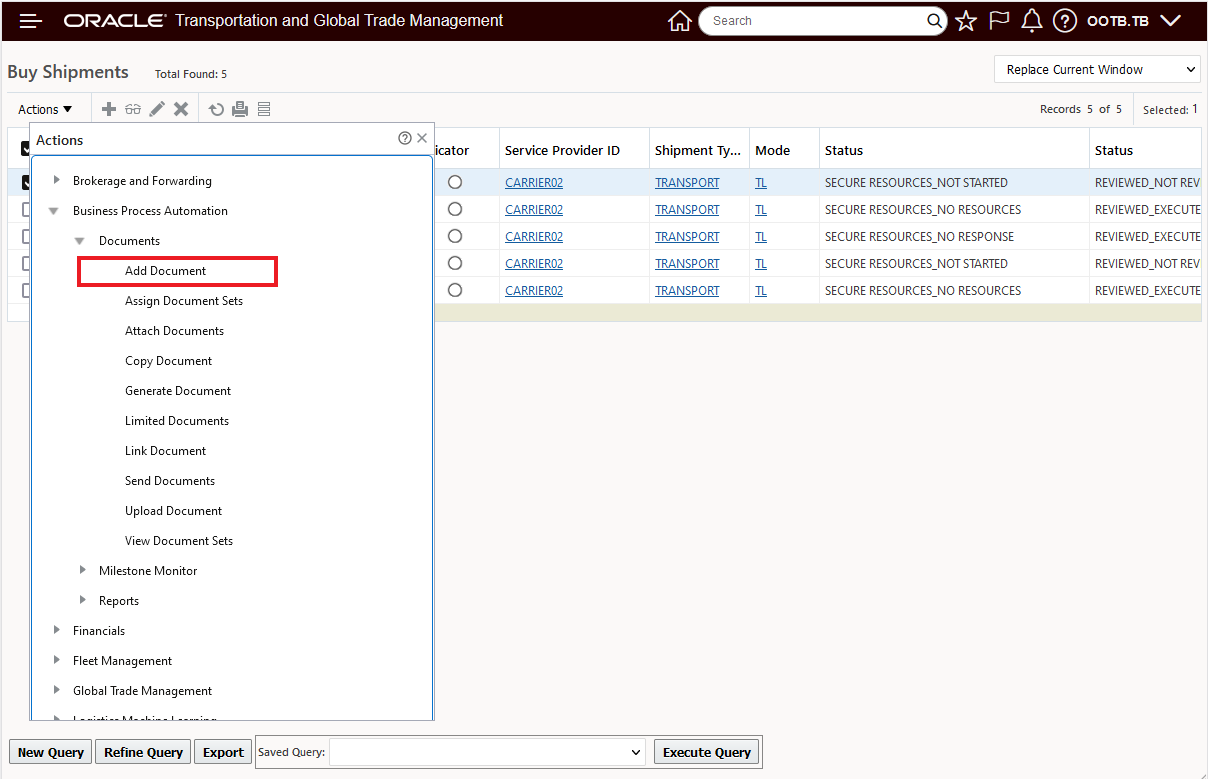Click the 'Total Found: 5' text

tap(191, 74)
